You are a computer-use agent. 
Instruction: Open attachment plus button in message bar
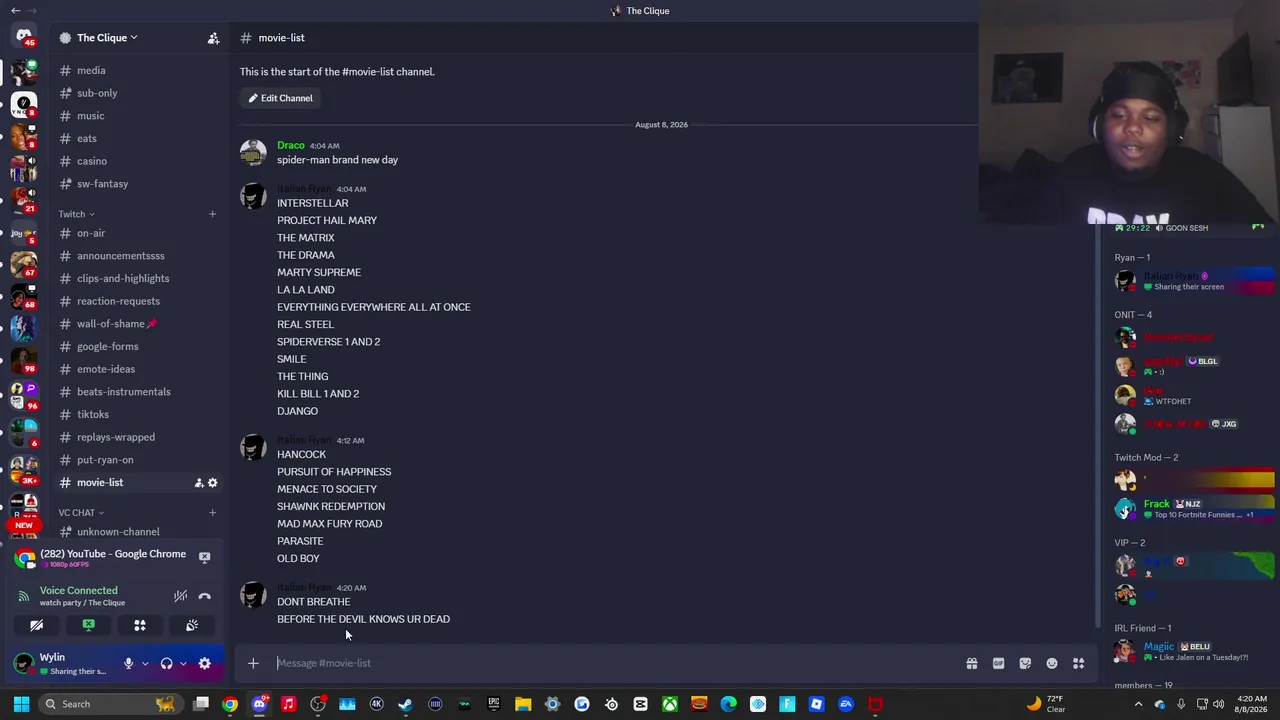[253, 663]
